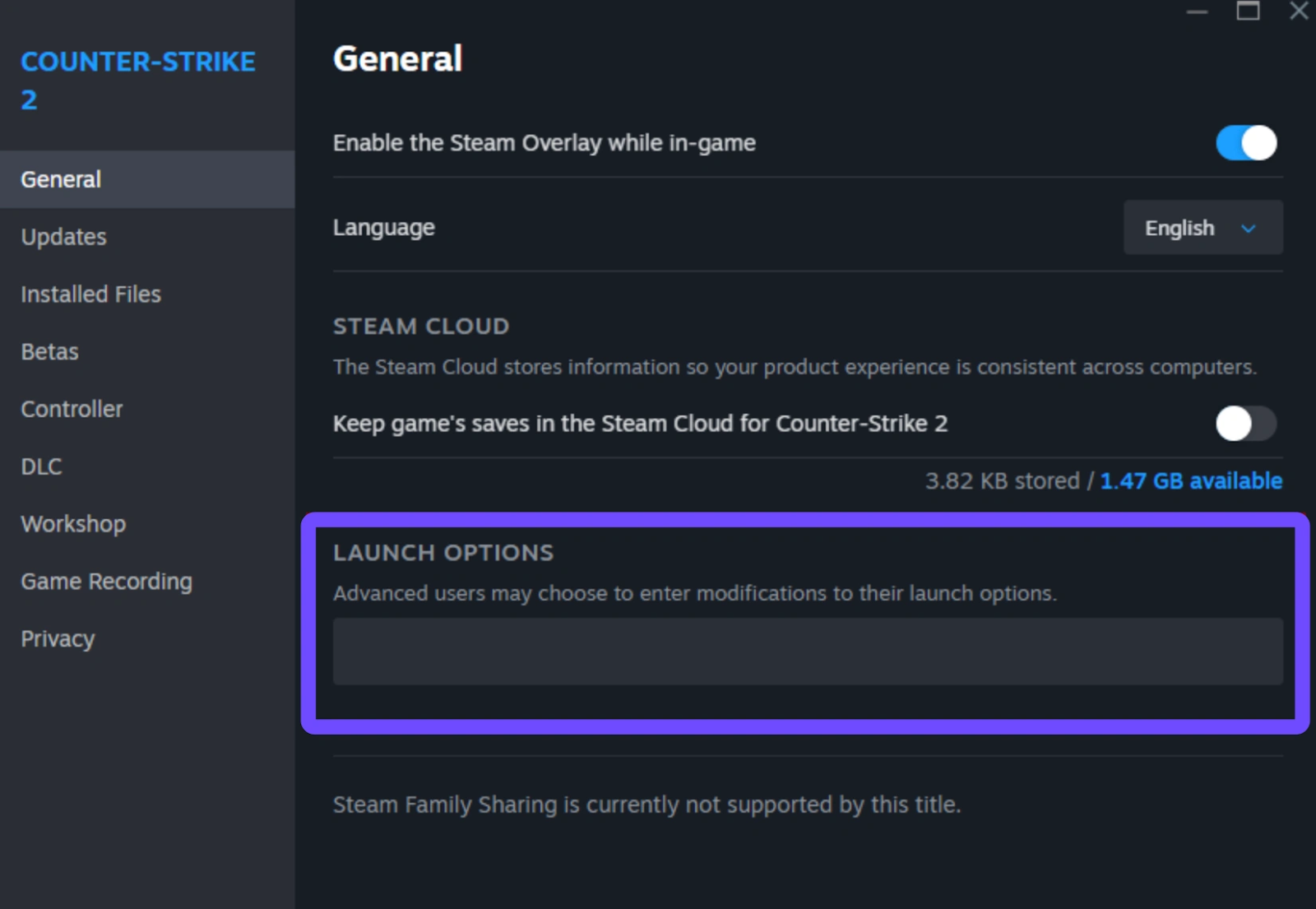Click inside the Launch Options text field
Viewport: 1316px width, 909px height.
pos(807,652)
